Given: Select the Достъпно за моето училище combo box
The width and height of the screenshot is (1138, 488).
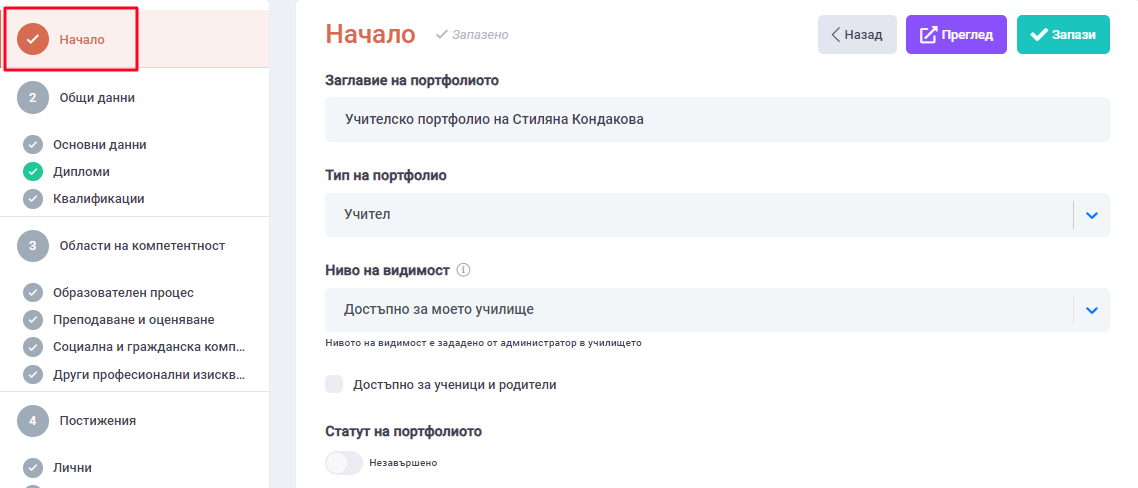Looking at the screenshot, I should (700, 310).
